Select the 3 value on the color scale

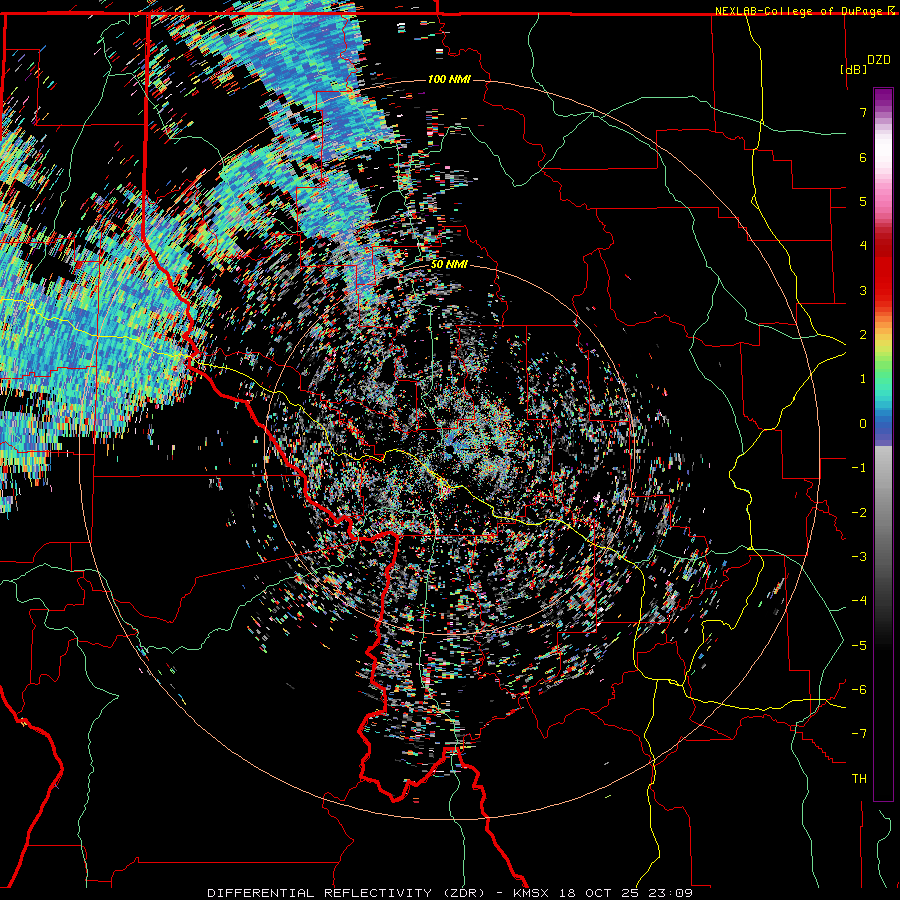tap(863, 290)
